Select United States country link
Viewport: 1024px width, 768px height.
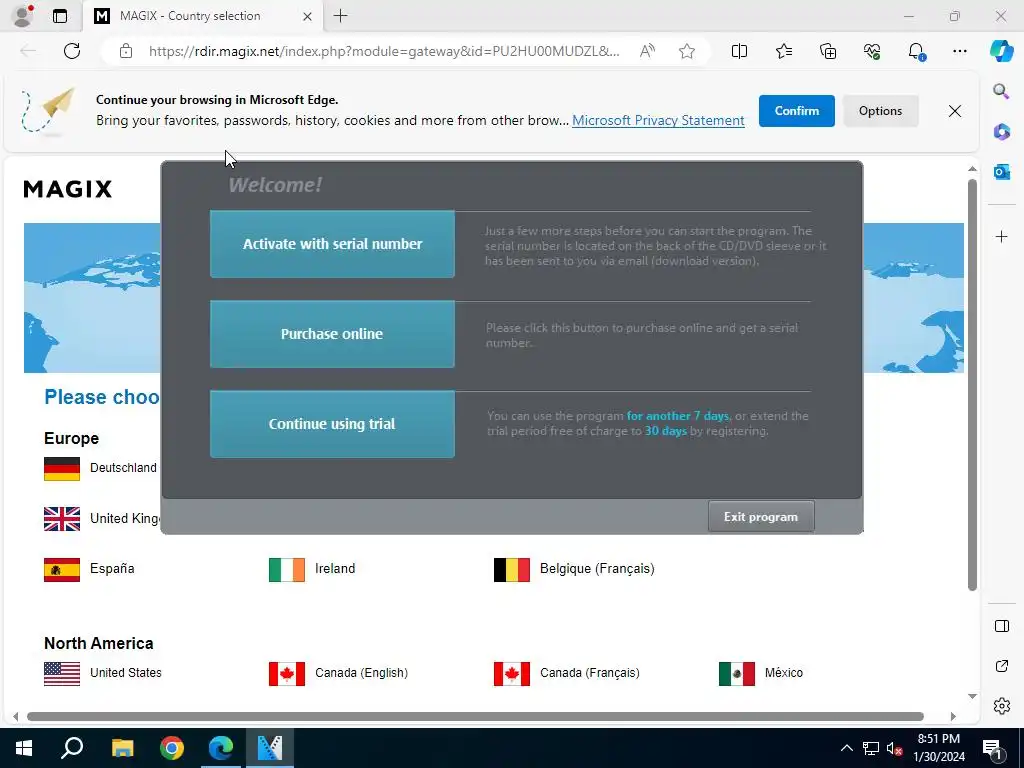point(125,673)
